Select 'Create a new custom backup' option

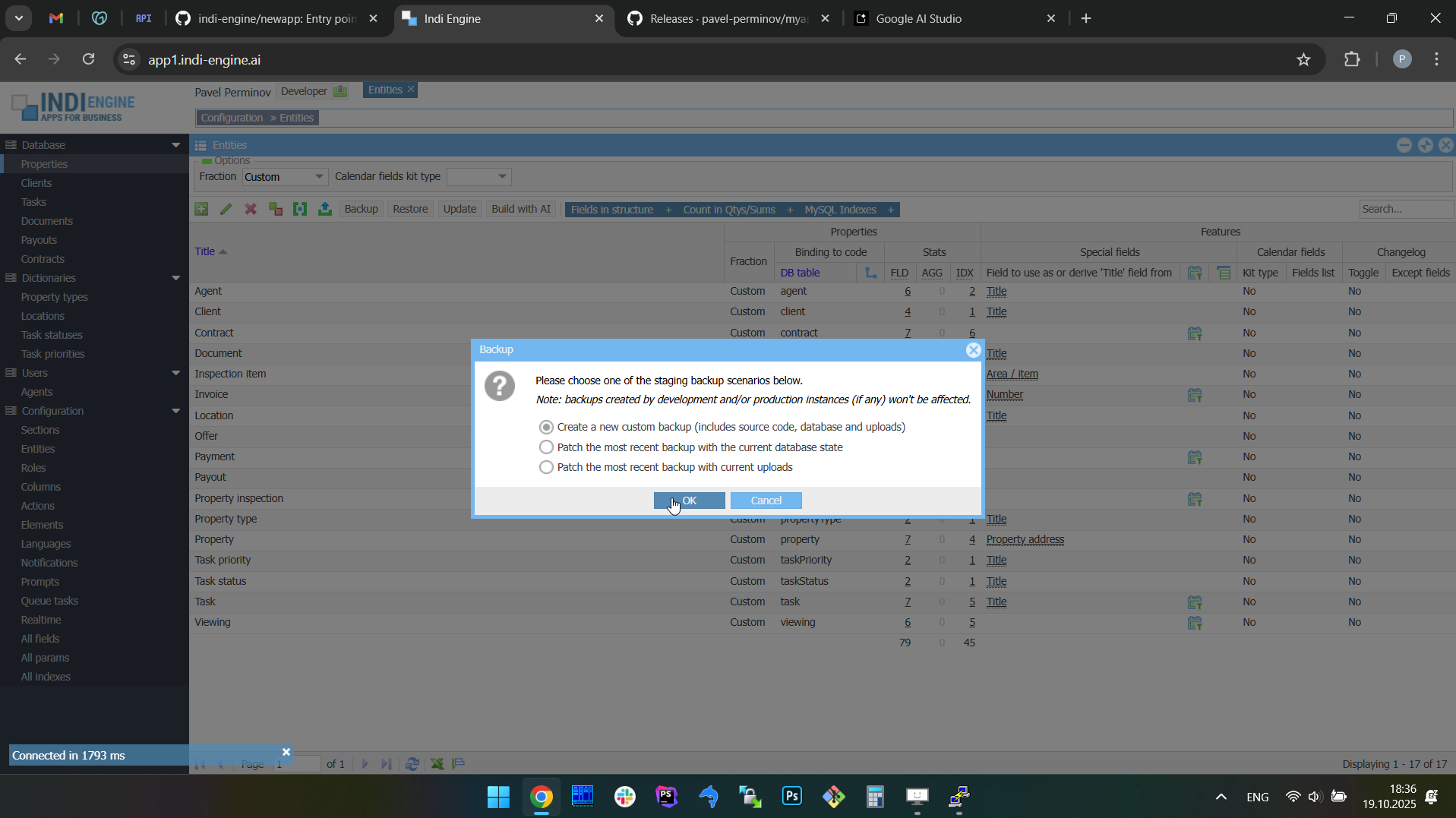[546, 428]
